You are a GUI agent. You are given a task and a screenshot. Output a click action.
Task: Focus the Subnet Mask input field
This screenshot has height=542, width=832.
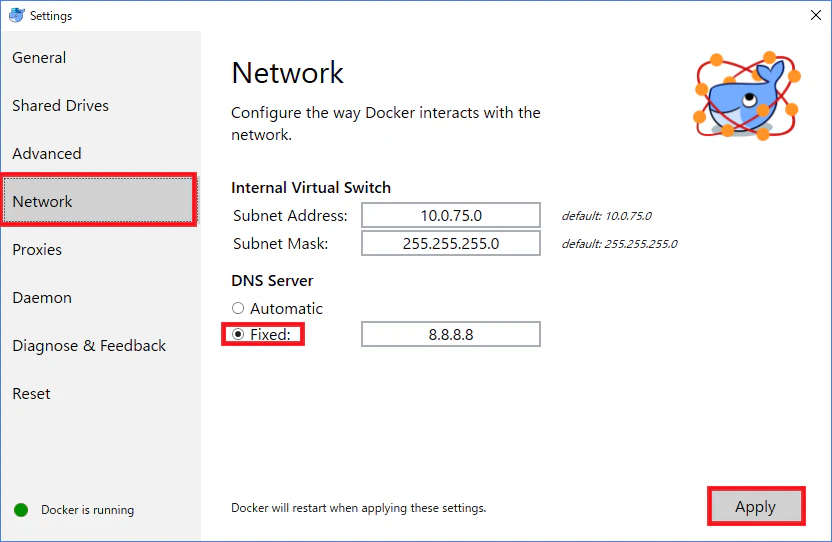point(451,244)
